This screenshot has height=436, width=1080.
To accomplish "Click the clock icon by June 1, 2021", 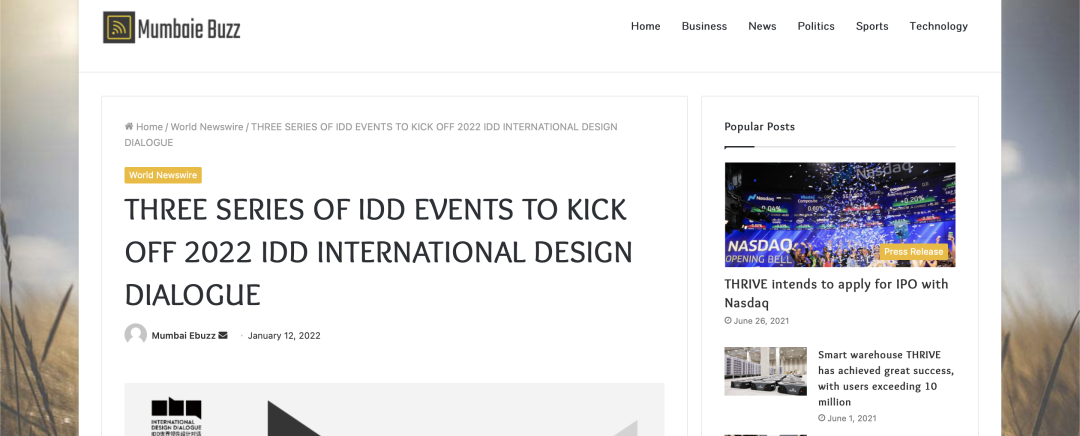I will [822, 418].
